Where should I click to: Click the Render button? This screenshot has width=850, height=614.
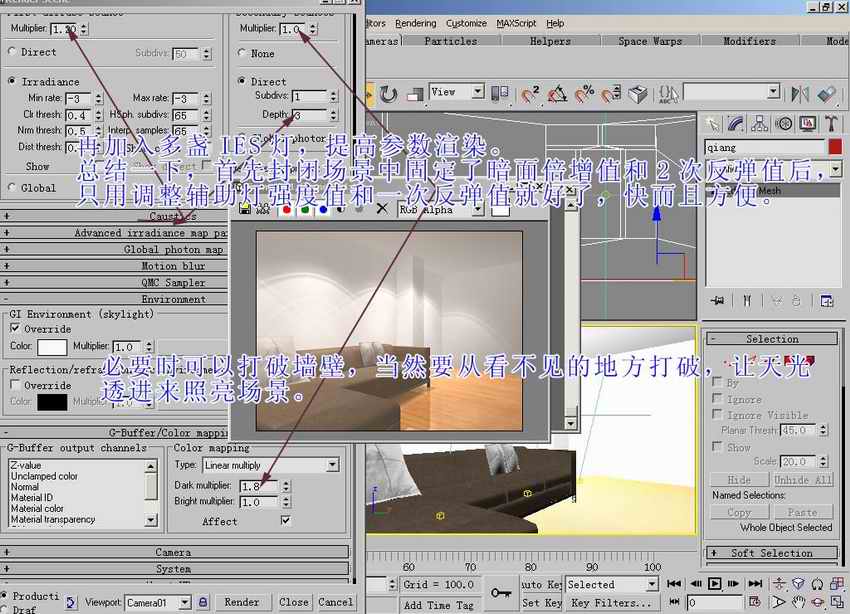pyautogui.click(x=241, y=602)
